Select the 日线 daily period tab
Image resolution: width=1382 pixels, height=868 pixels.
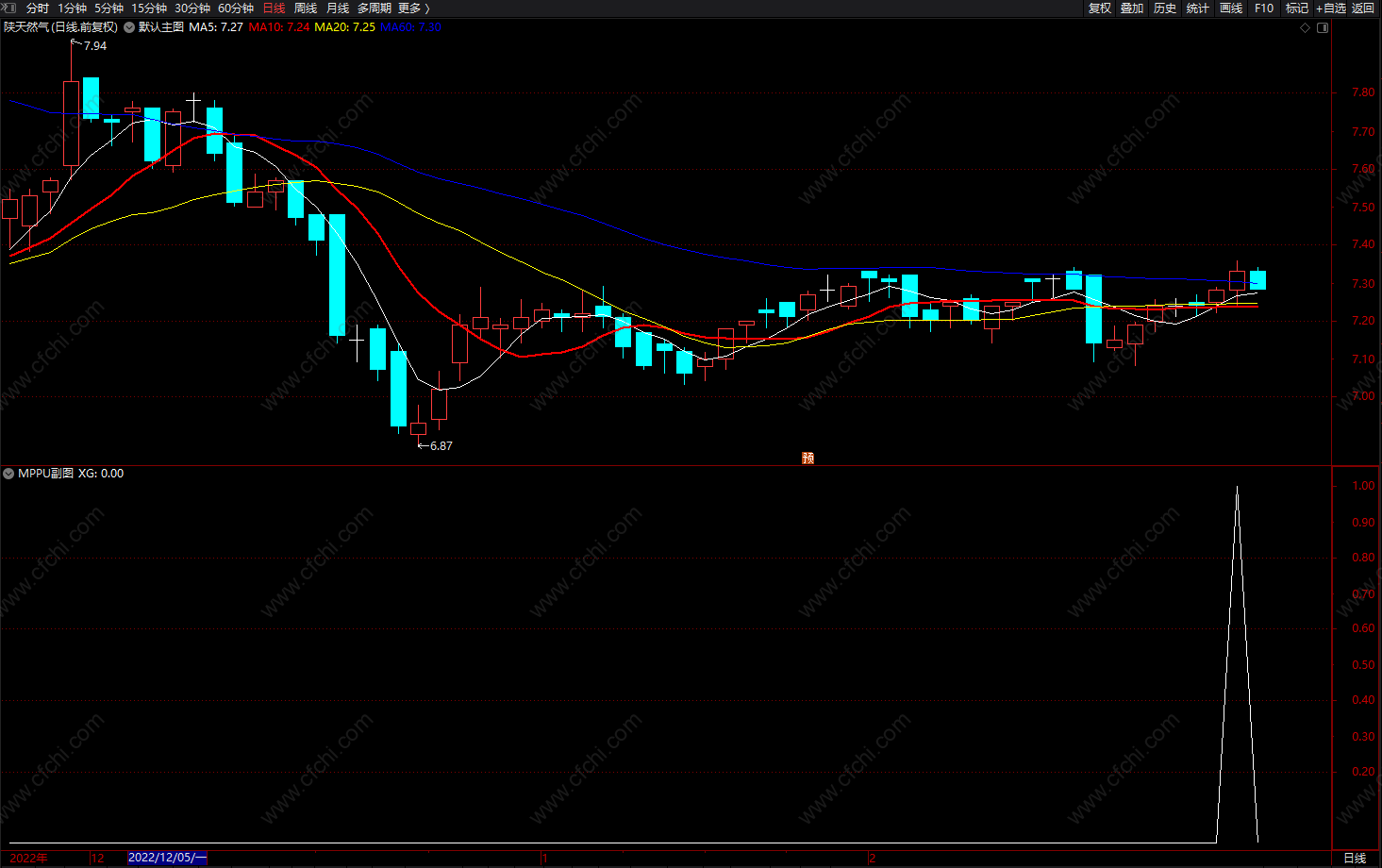point(274,8)
